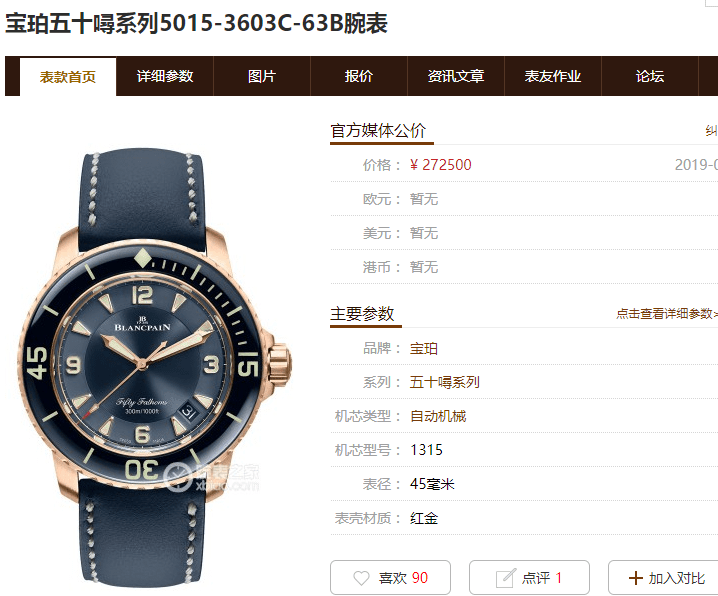718x596 pixels.
Task: Open the 表友作业 tab
Action: tap(553, 76)
